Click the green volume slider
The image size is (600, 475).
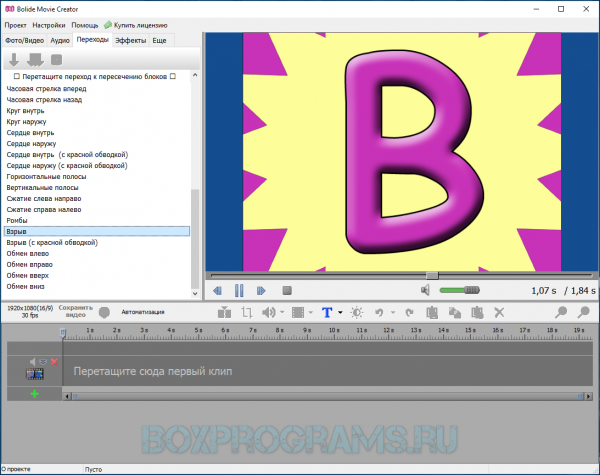click(459, 290)
